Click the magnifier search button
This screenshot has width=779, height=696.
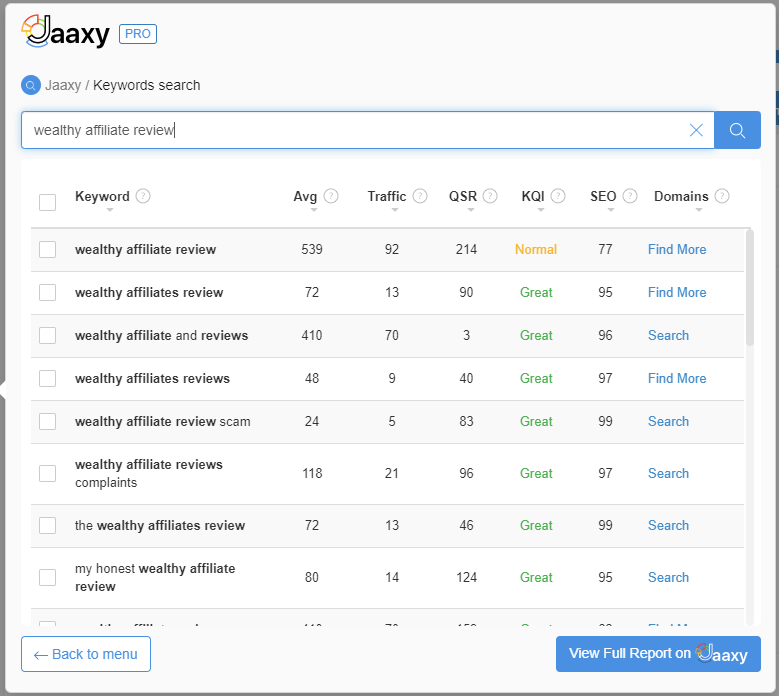pos(737,130)
